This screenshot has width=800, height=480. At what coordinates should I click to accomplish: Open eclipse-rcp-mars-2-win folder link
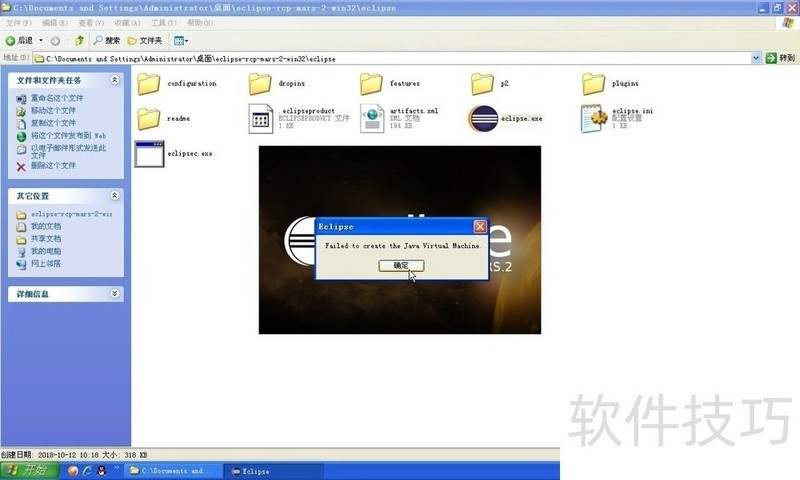point(71,214)
